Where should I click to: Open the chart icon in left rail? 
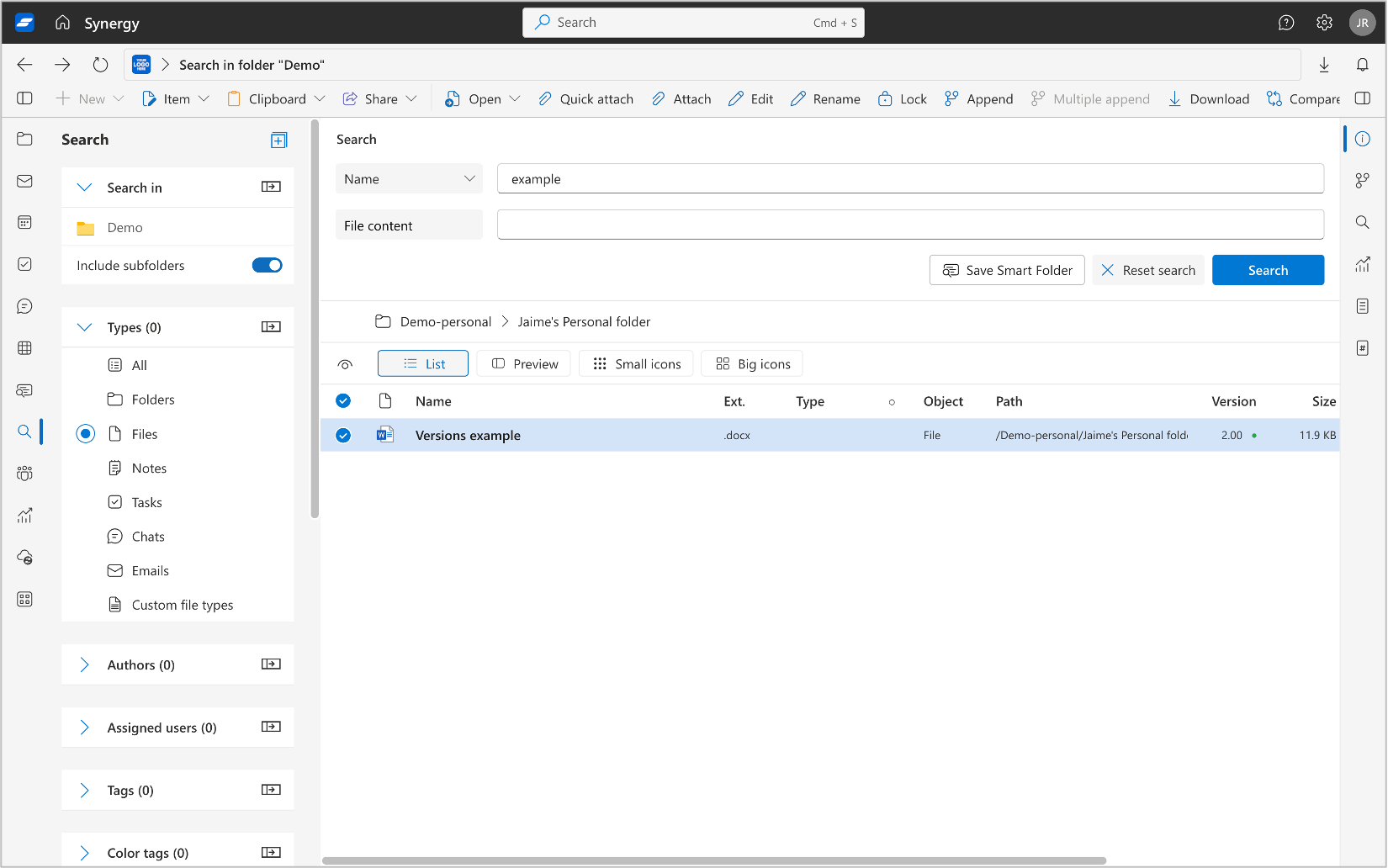coord(24,516)
